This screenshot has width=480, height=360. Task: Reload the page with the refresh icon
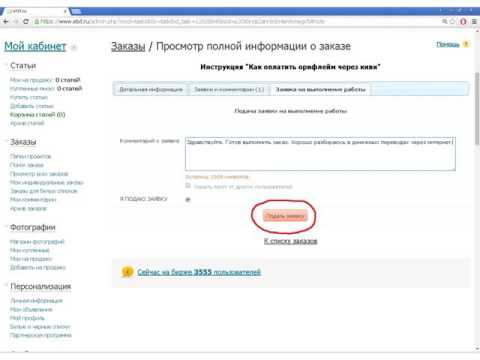26,21
